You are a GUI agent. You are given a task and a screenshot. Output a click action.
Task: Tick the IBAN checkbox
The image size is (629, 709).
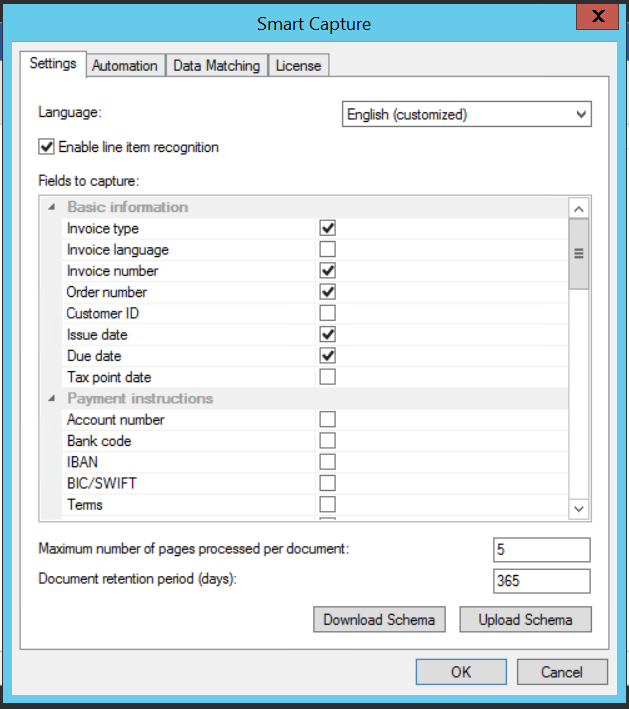tap(327, 462)
